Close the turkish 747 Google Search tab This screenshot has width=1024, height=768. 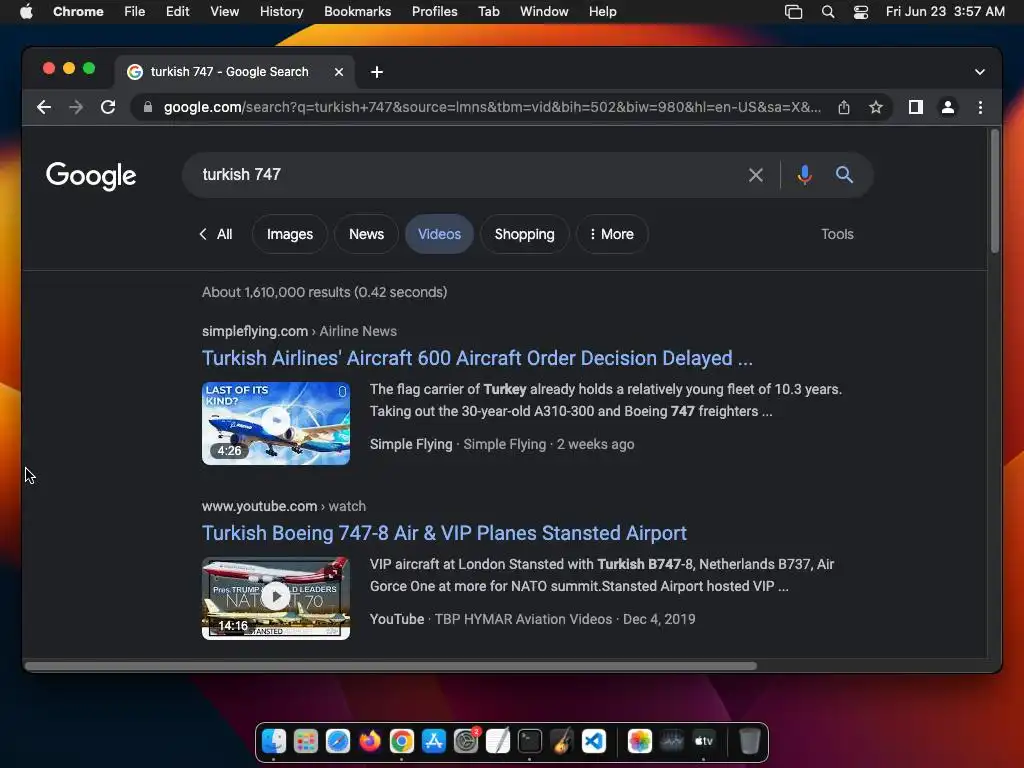point(339,72)
